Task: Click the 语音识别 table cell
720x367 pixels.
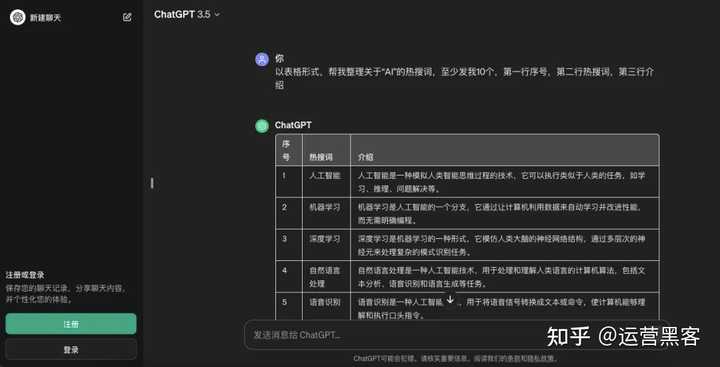Action: (326, 307)
